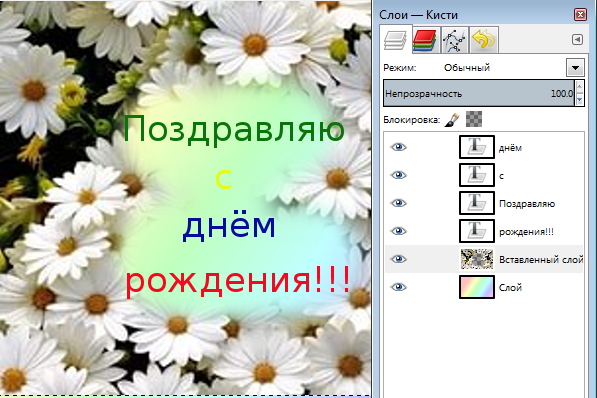Close the Слои — Кисти dock window
Image resolution: width=597 pixels, height=398 pixels.
coord(580,14)
